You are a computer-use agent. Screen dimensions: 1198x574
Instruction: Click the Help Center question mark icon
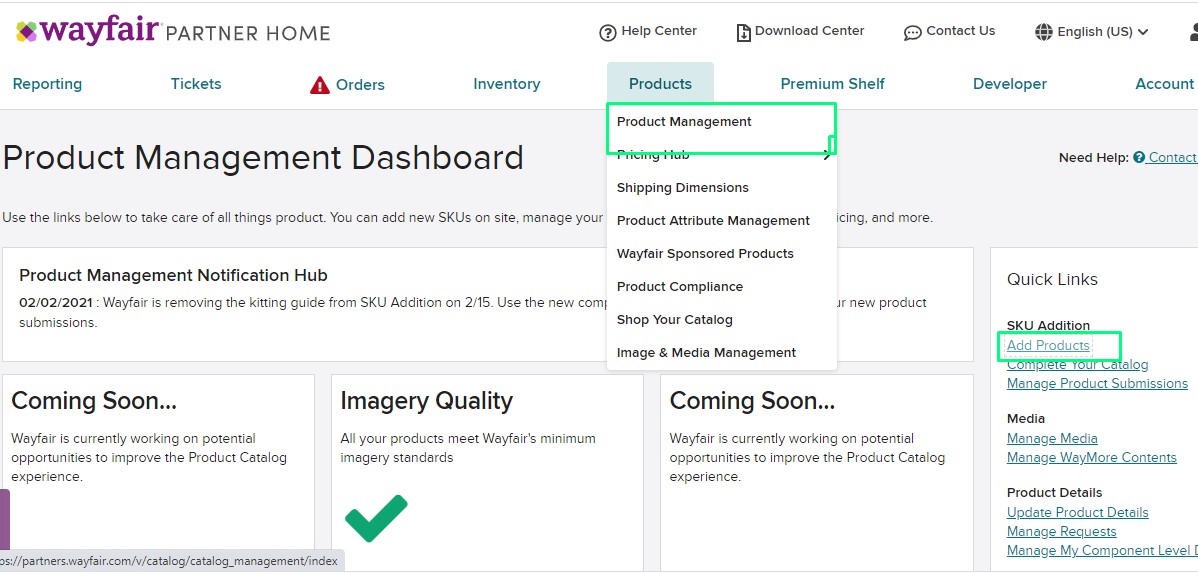[607, 33]
